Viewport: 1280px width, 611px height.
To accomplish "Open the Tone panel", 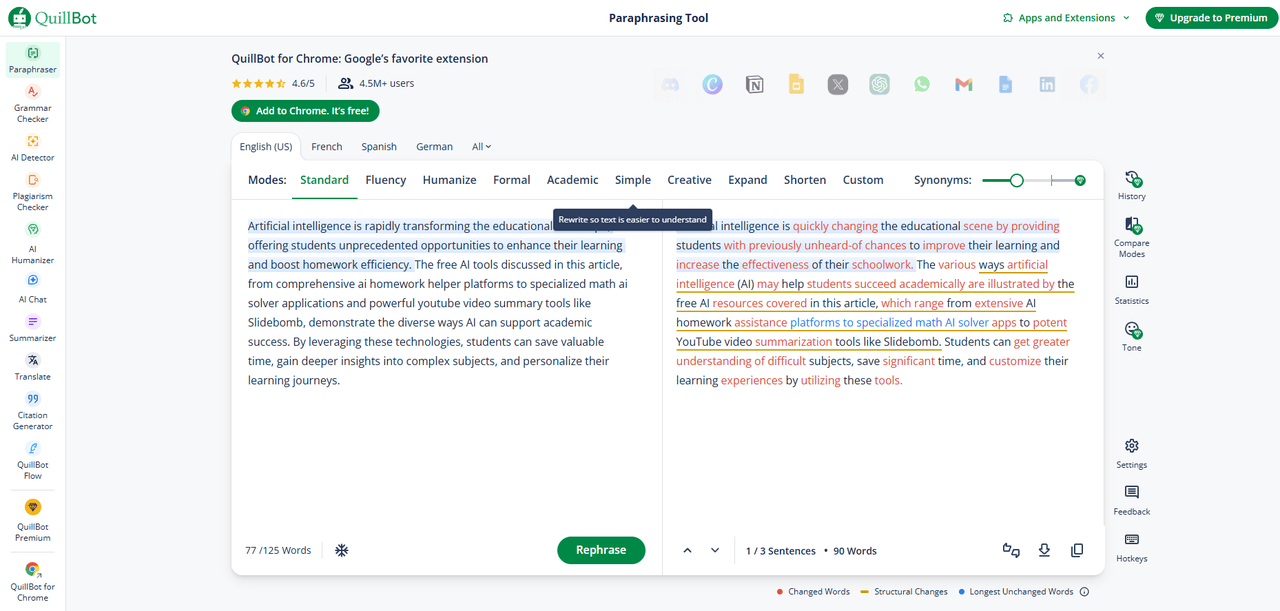I will pyautogui.click(x=1131, y=337).
